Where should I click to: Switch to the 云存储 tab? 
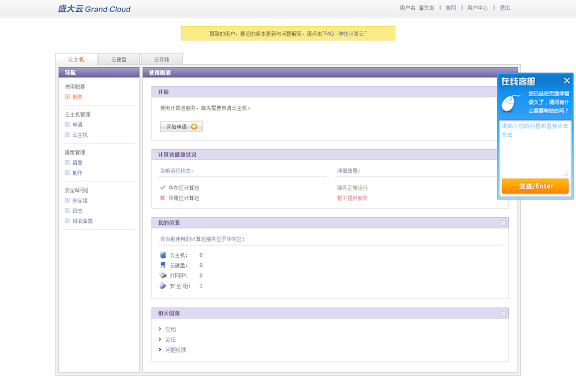162,59
